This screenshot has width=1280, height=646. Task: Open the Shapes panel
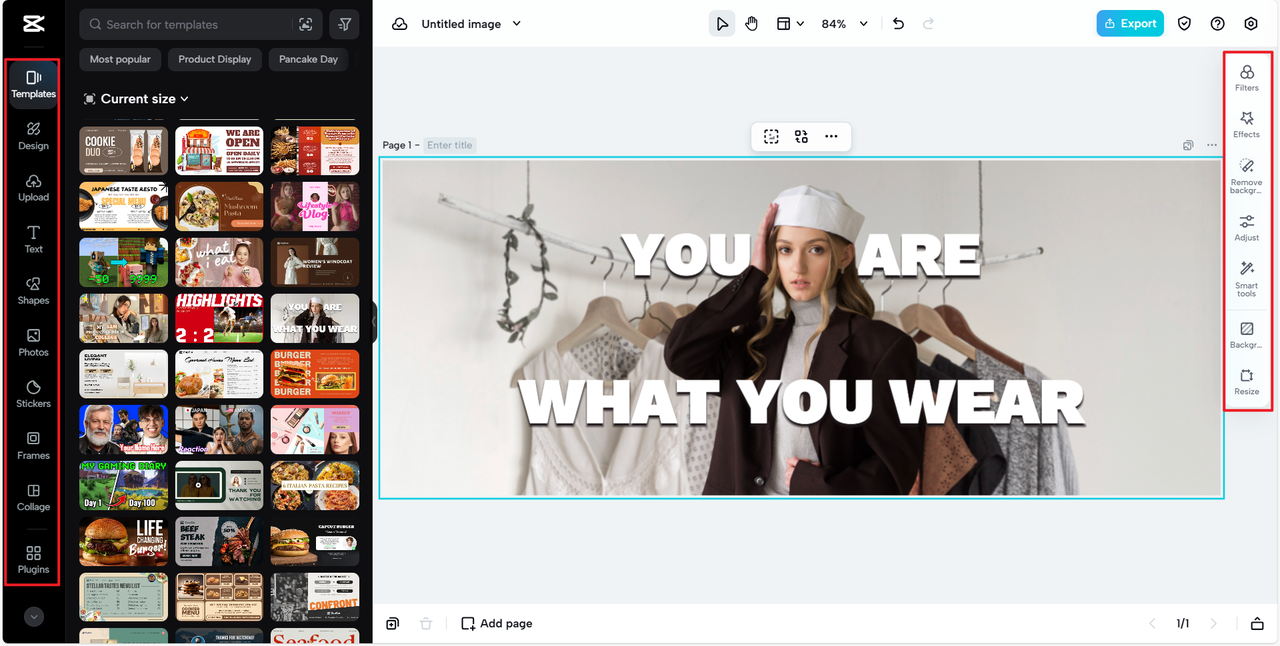point(33,291)
